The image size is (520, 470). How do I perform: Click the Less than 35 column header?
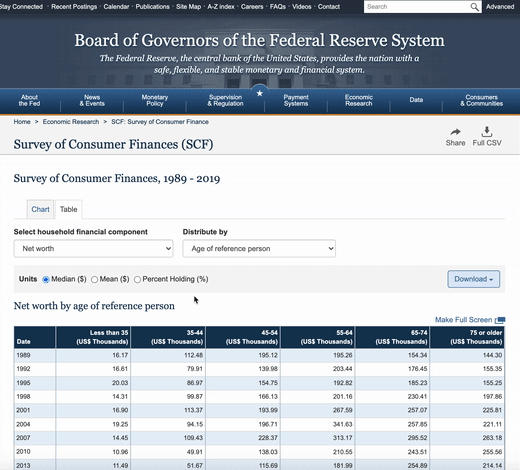(x=93, y=337)
